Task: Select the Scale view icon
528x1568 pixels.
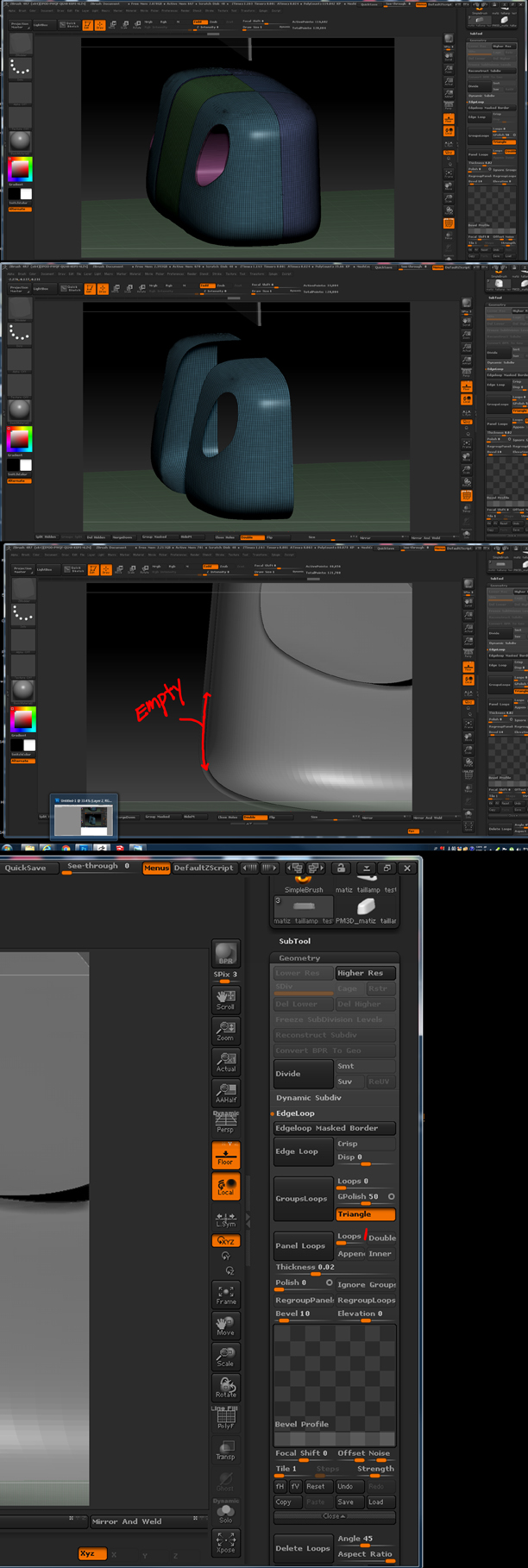Action: 226,1357
